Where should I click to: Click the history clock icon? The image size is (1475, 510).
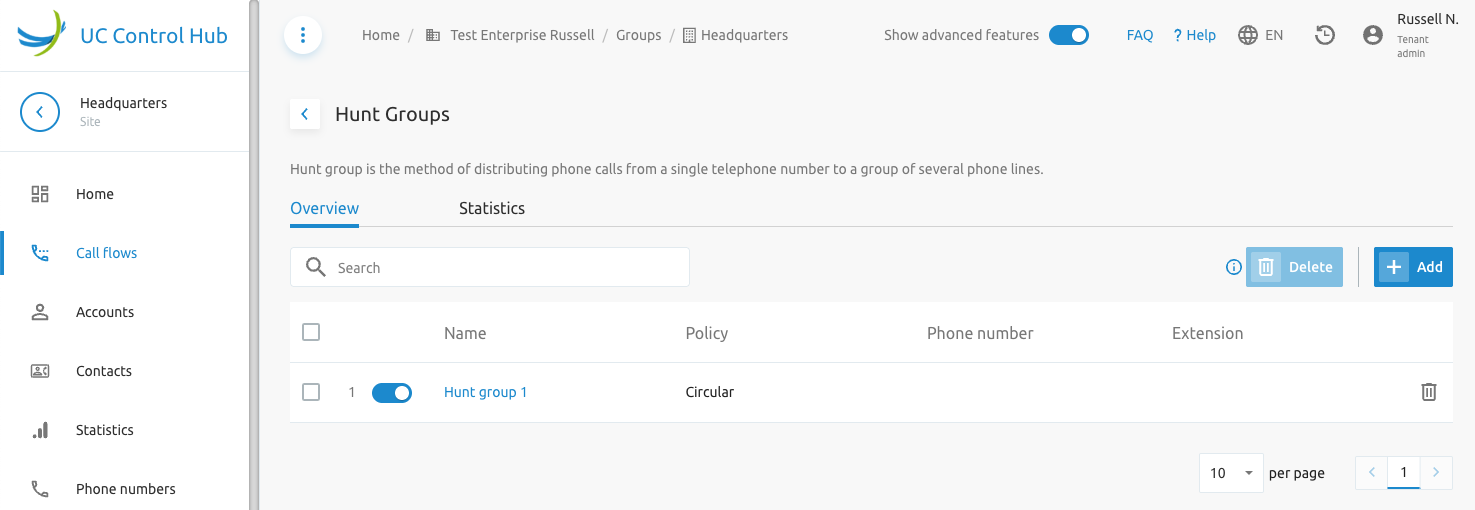[1325, 35]
